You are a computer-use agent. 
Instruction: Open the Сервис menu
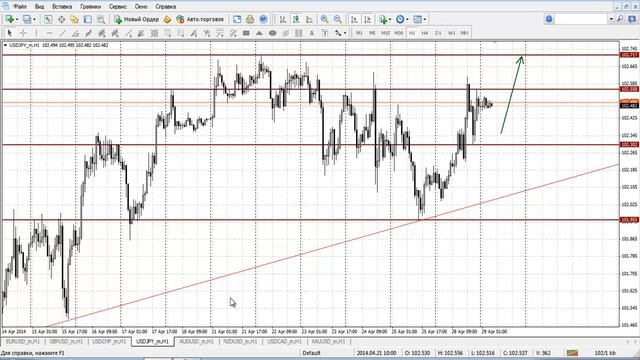[x=118, y=7]
